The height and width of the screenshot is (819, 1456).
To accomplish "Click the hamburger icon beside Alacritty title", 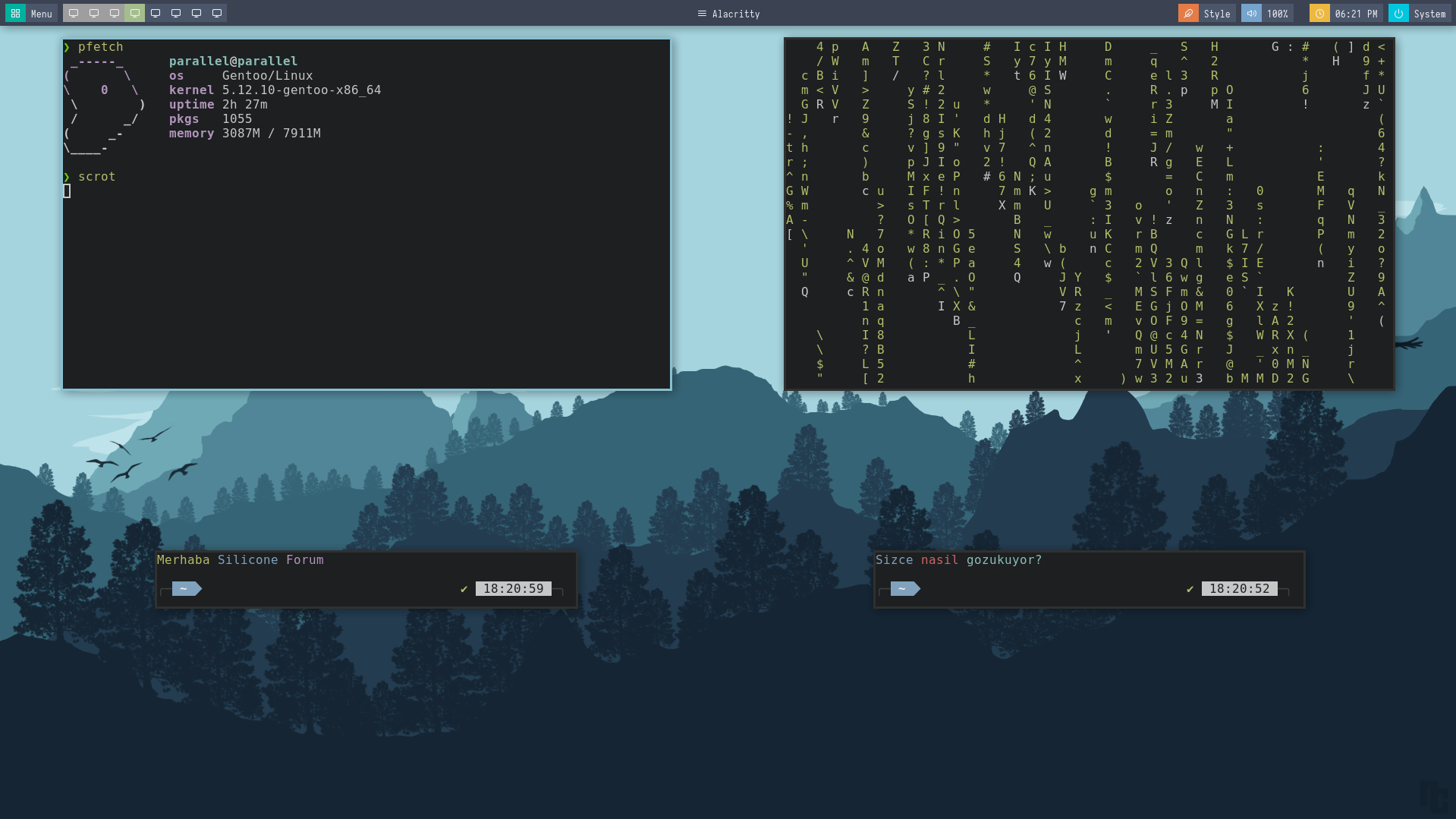I will [x=702, y=14].
